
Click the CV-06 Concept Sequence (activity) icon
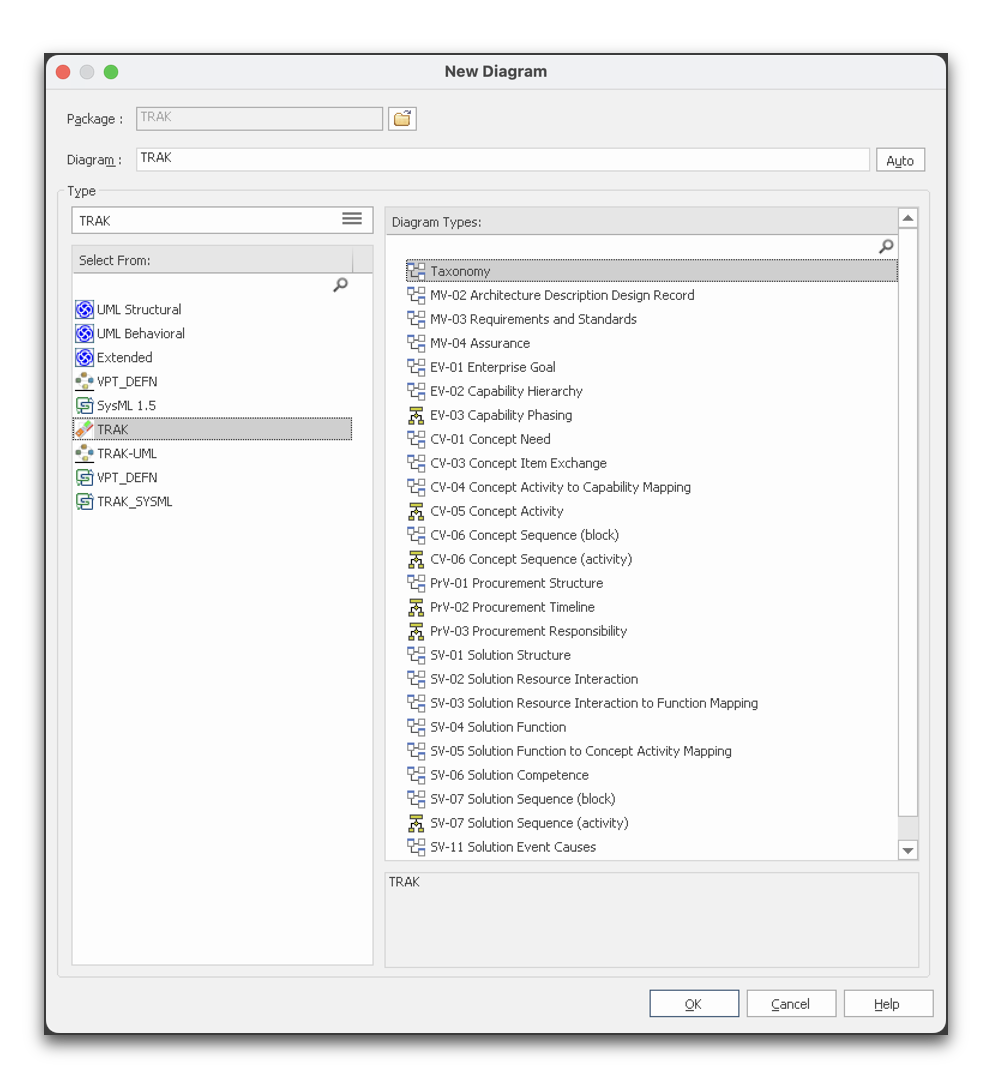[416, 559]
